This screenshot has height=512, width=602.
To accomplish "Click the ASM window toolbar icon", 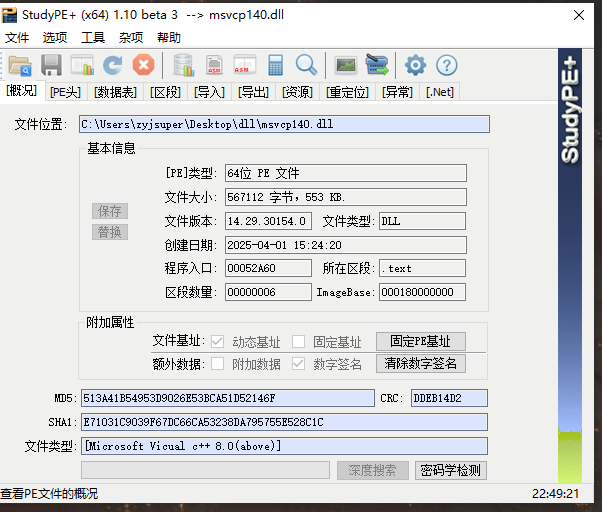I will (x=245, y=64).
